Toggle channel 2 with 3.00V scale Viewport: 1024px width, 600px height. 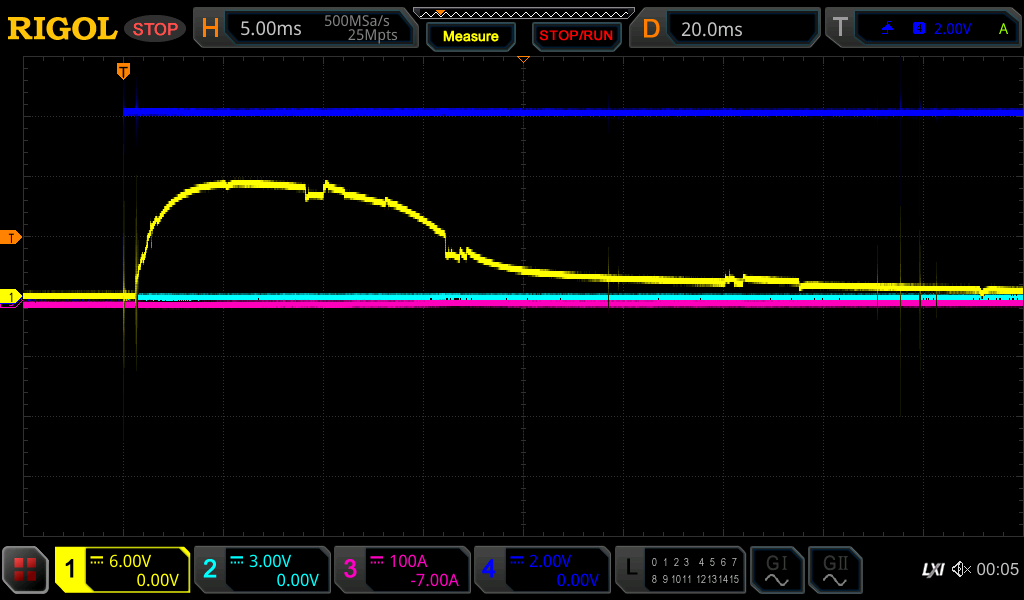pyautogui.click(x=262, y=570)
